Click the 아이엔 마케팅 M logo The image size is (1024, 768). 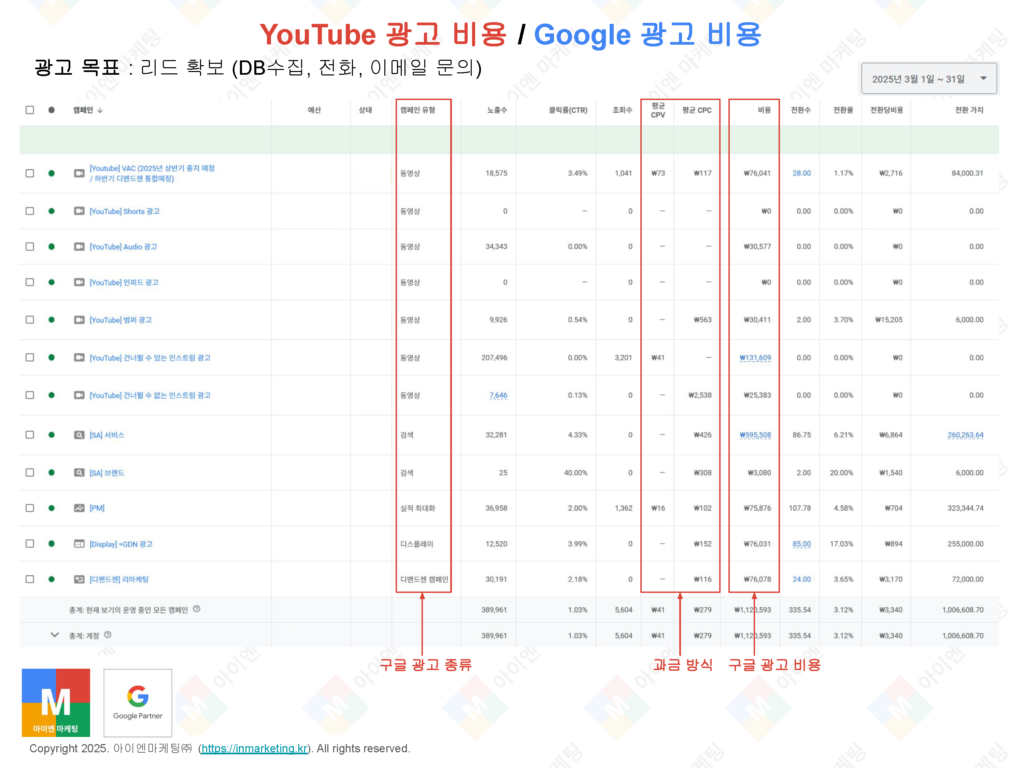[x=56, y=703]
